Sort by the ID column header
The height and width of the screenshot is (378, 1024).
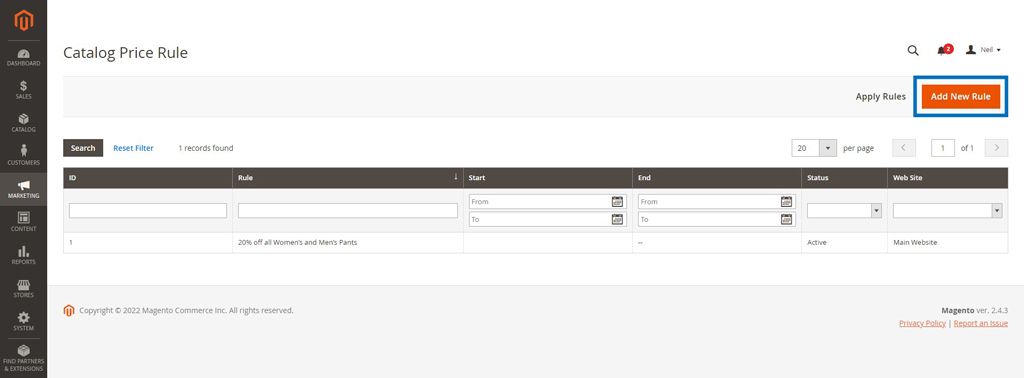(x=148, y=178)
